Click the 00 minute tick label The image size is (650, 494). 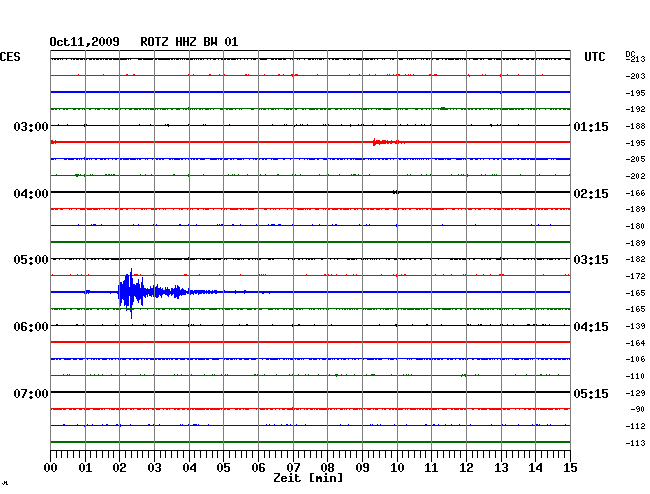(x=51, y=468)
